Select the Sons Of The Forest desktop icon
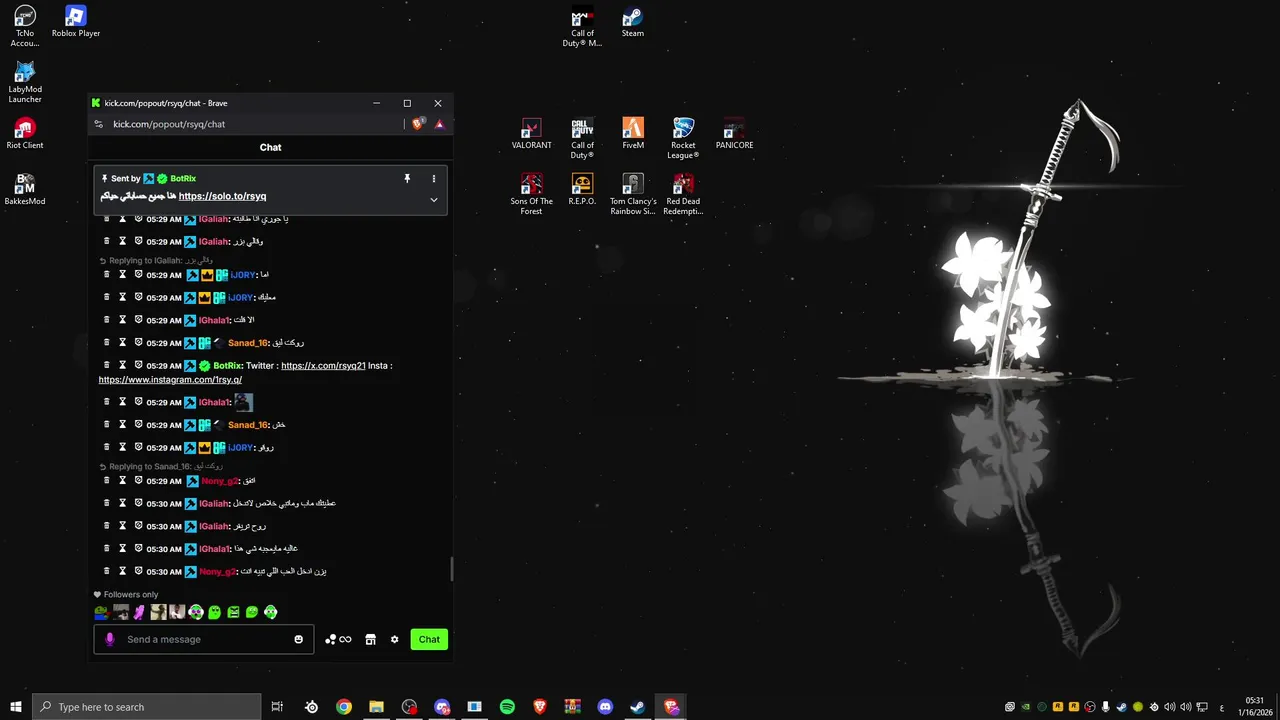This screenshot has width=1280, height=720. coord(532,194)
